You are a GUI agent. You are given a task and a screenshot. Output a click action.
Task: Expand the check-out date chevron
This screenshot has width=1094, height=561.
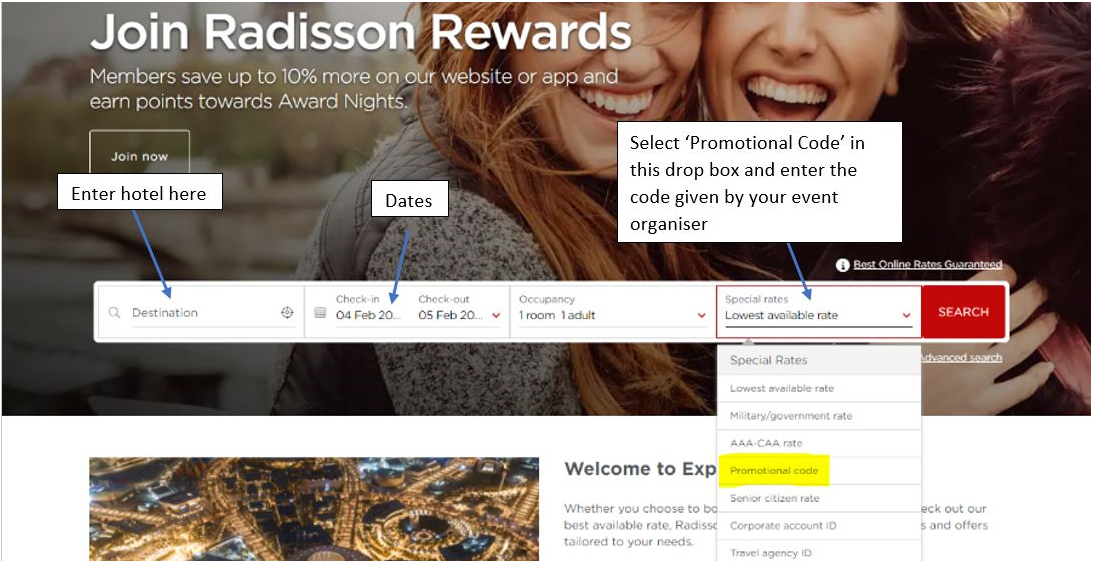tap(496, 315)
